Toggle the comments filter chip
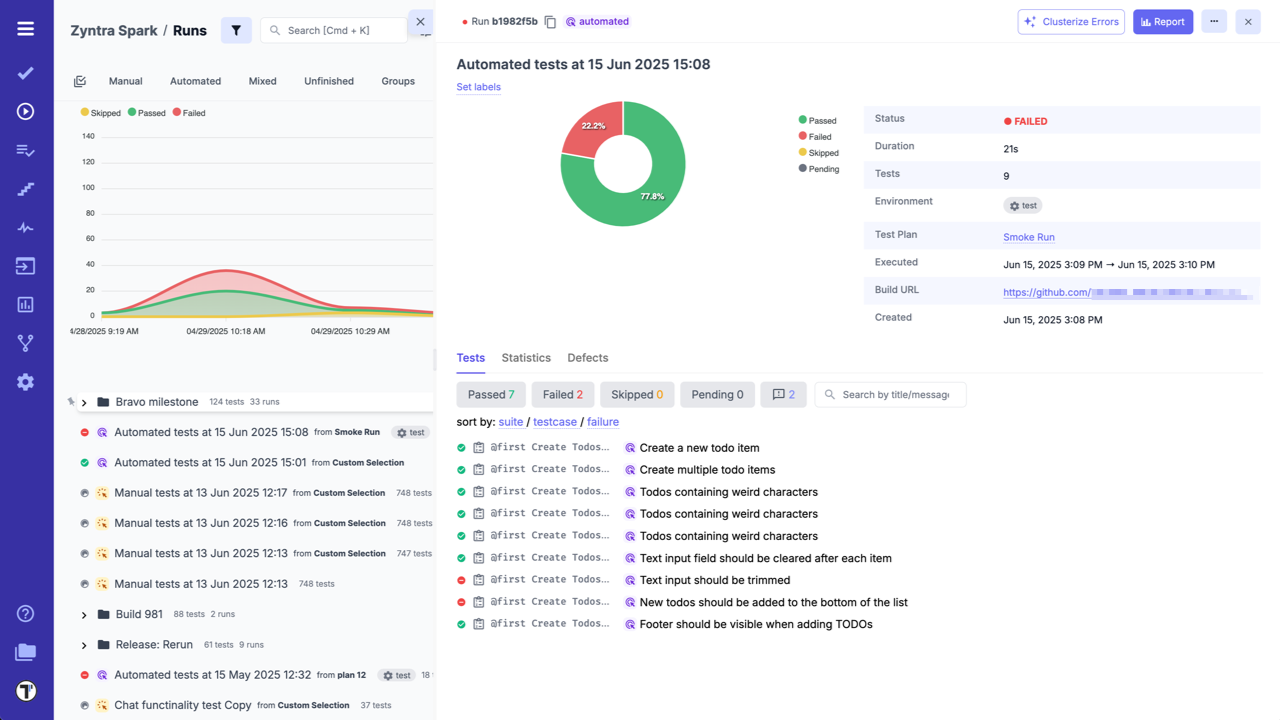 point(783,394)
